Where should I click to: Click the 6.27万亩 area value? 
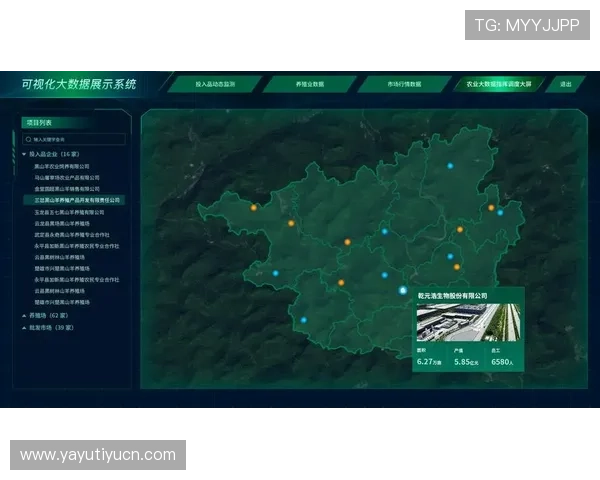pyautogui.click(x=429, y=362)
